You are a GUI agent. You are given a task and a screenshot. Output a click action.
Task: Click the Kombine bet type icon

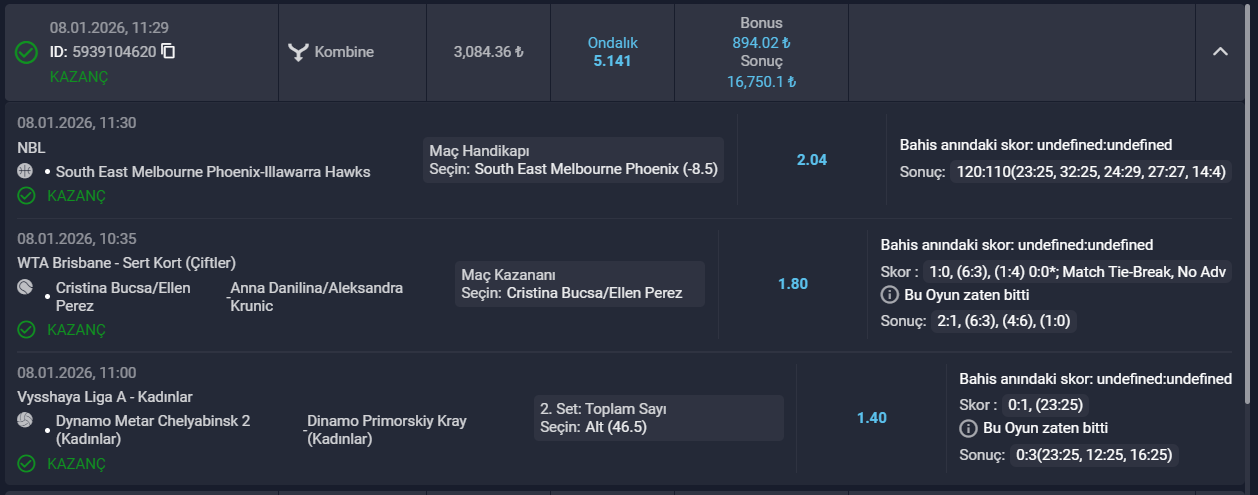click(x=297, y=52)
